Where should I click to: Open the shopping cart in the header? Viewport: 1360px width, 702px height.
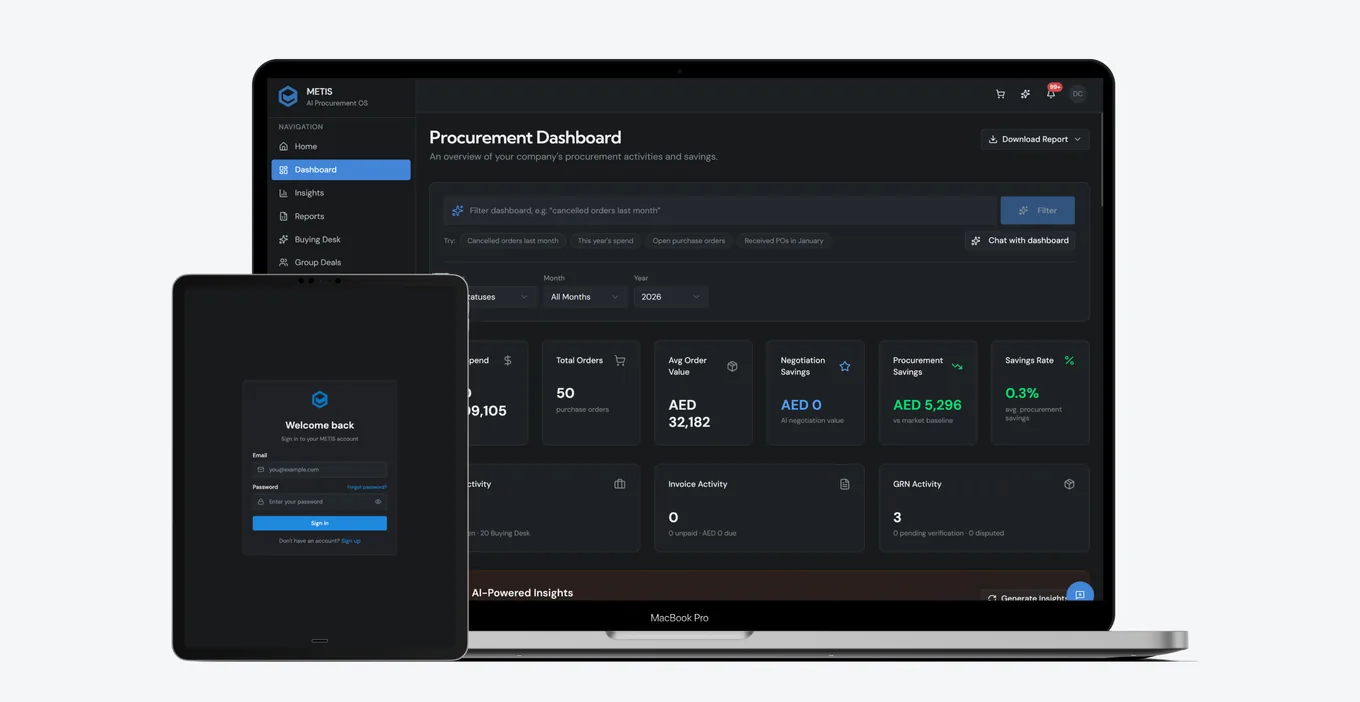point(1000,94)
